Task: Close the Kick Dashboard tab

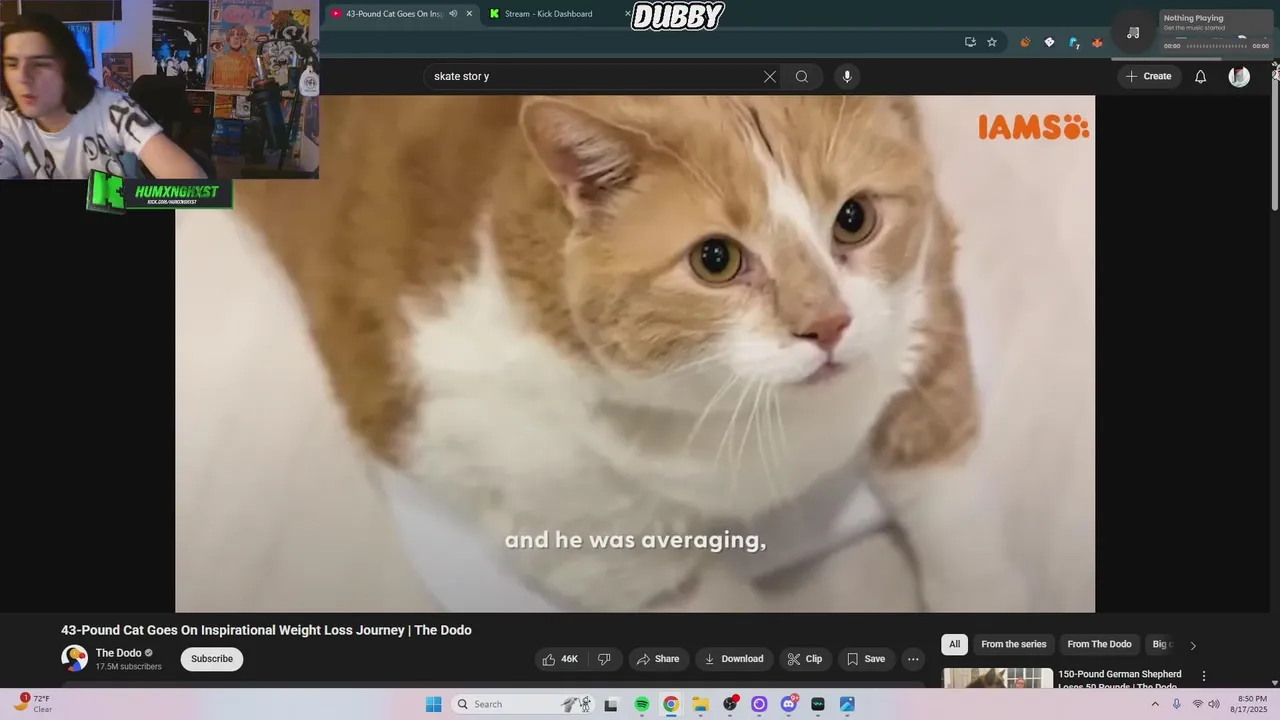Action: [628, 14]
